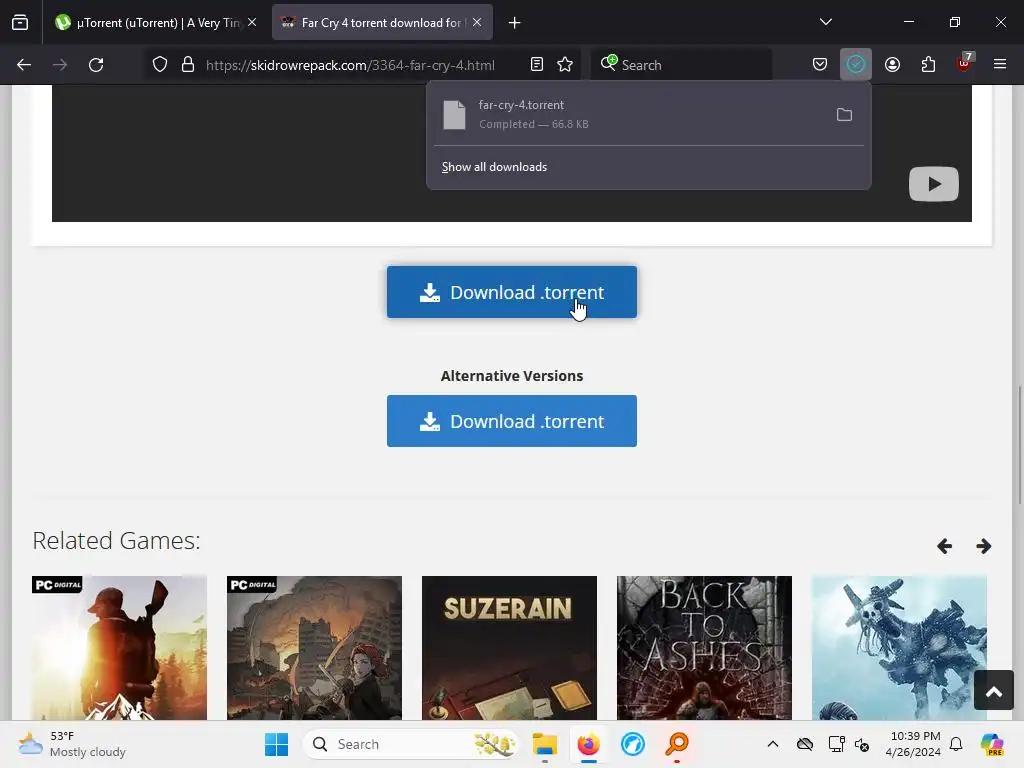Open the burning city red-haired girl thumbnail

tap(314, 648)
